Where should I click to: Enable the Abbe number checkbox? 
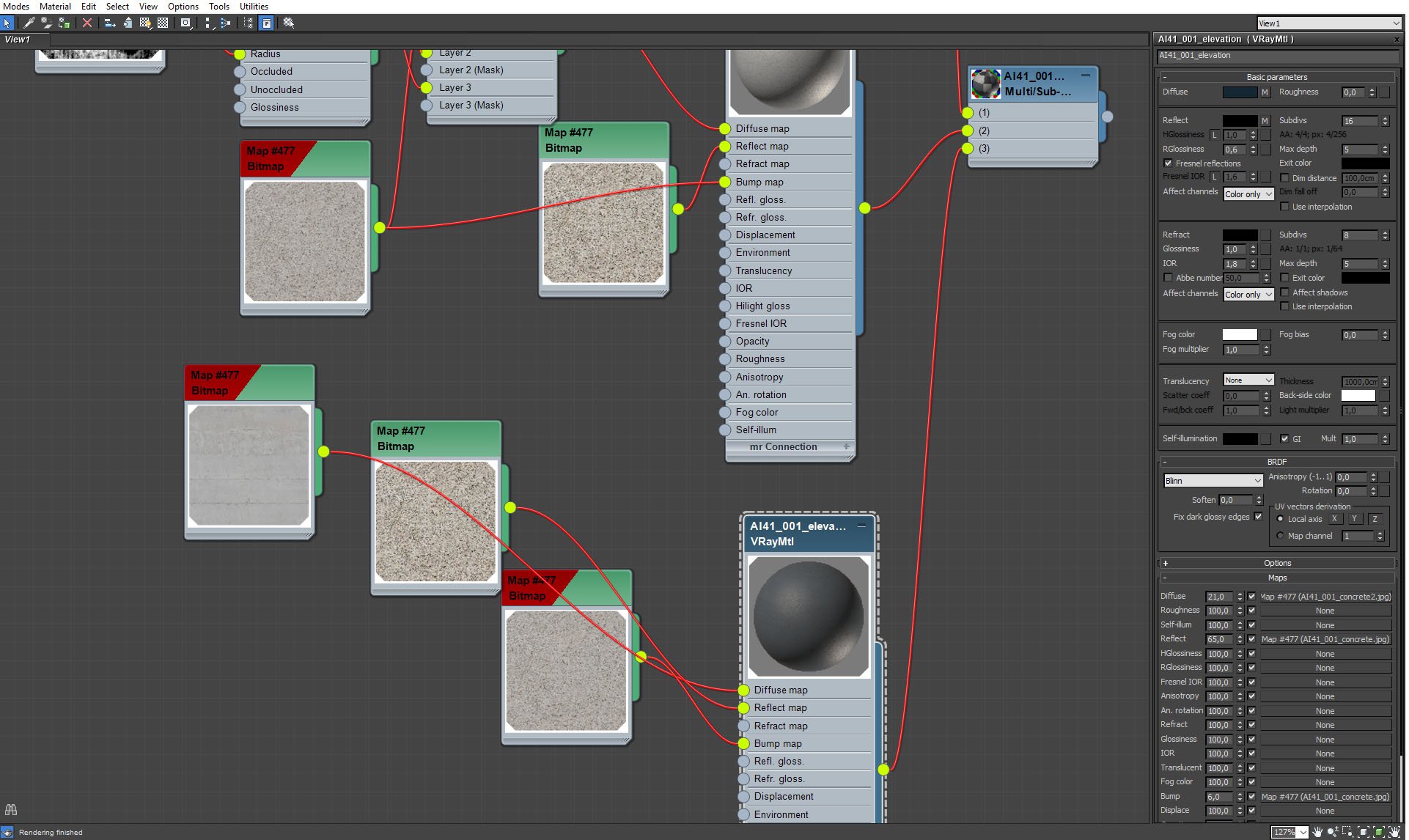tap(1168, 278)
